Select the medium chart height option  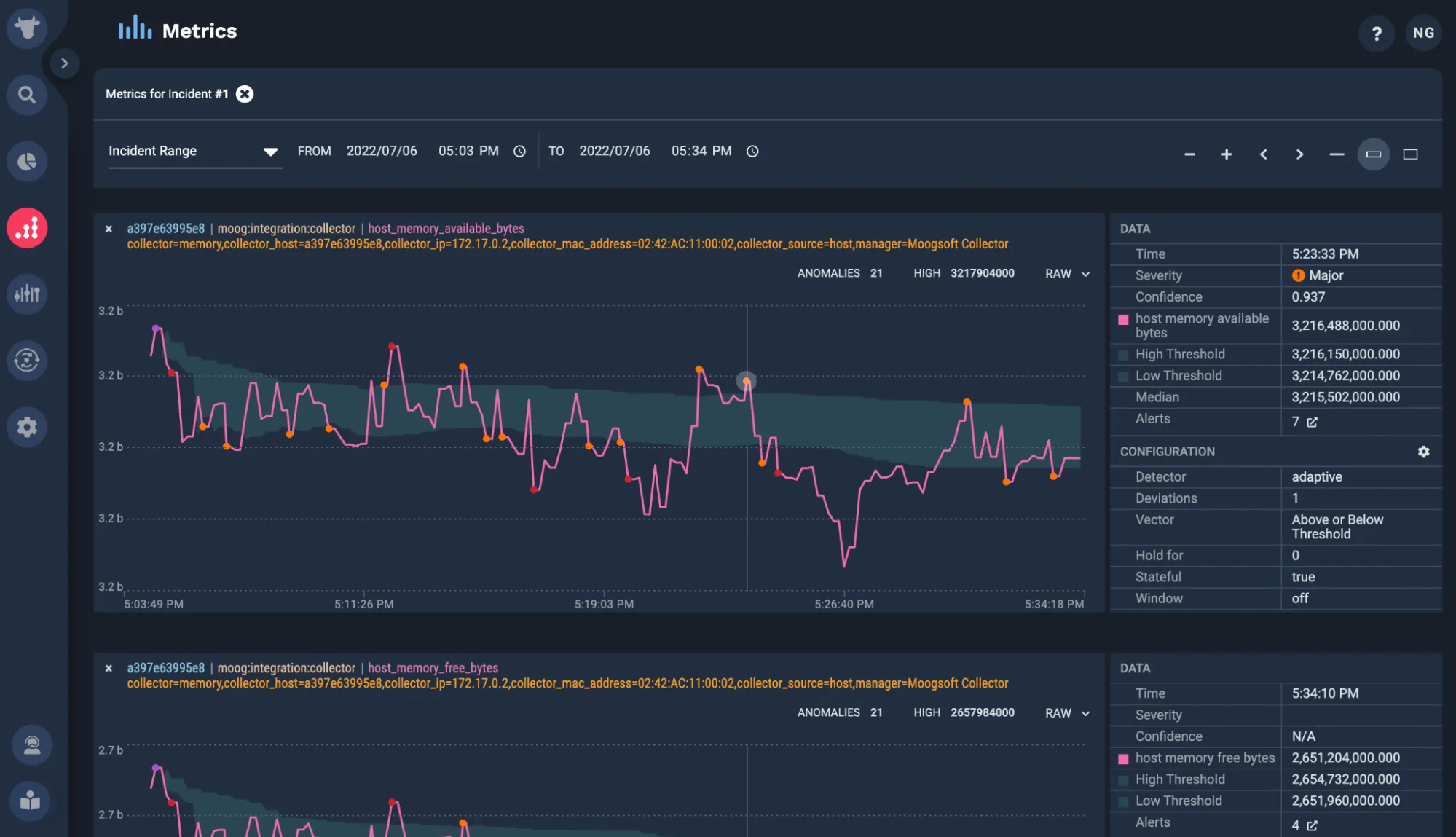click(x=1374, y=154)
